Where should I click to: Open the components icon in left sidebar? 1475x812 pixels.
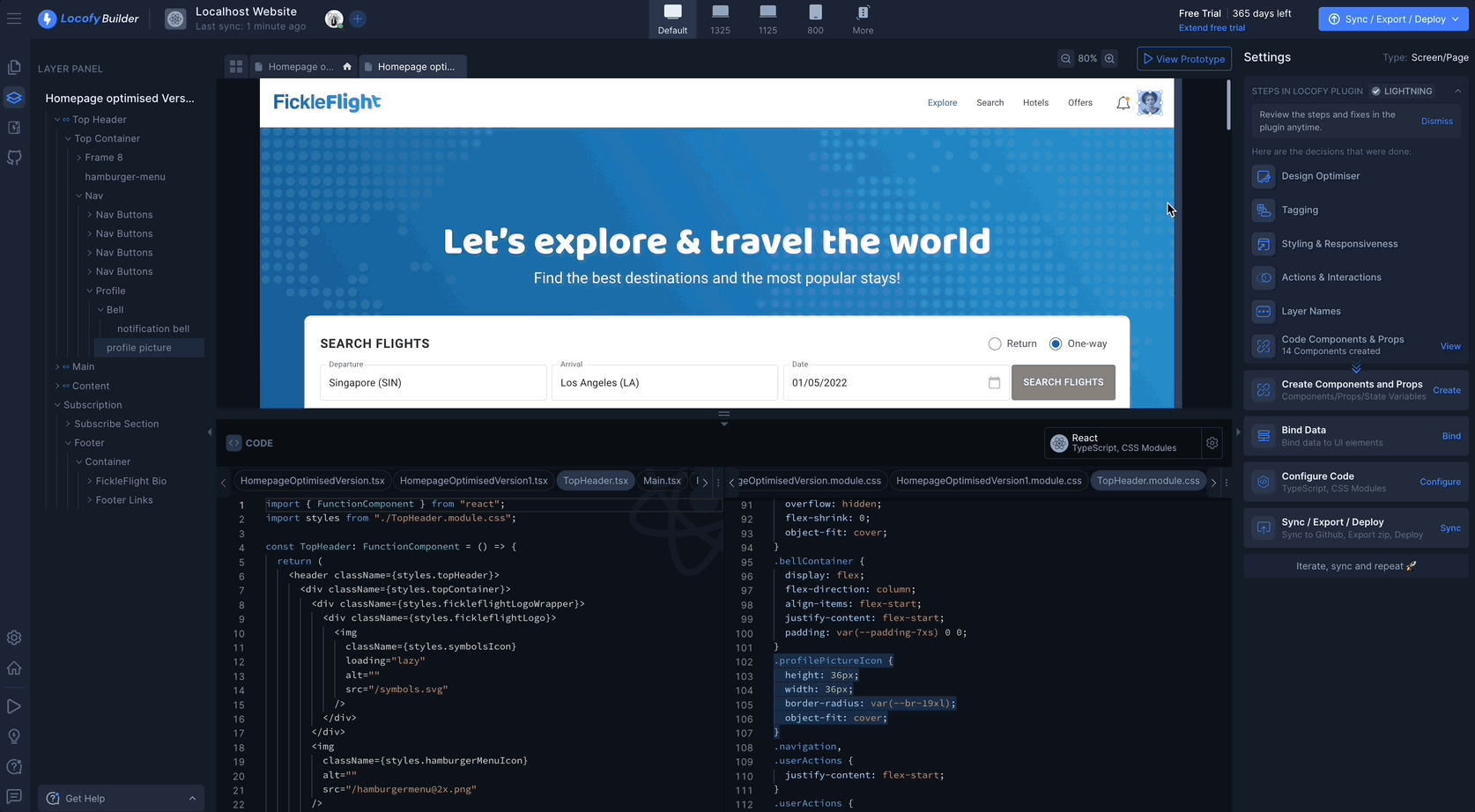pyautogui.click(x=14, y=128)
